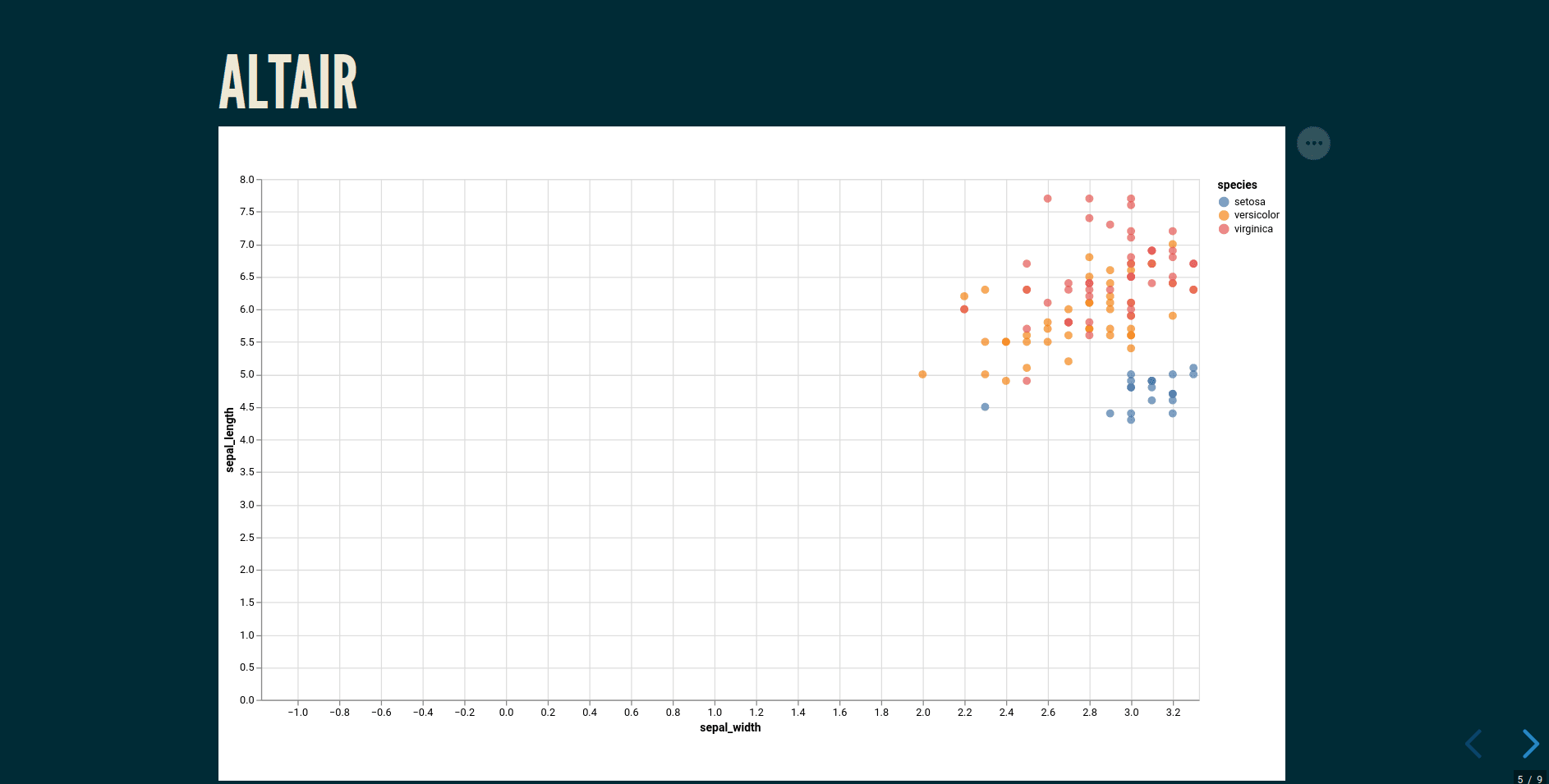The height and width of the screenshot is (784, 1549).
Task: Click the "species" legend title
Action: (x=1237, y=186)
